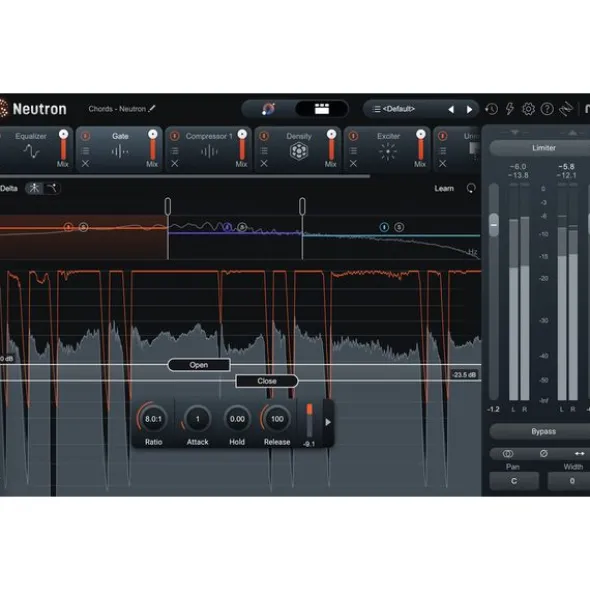Remove the Gate module with X
The width and height of the screenshot is (590, 591).
(86, 164)
